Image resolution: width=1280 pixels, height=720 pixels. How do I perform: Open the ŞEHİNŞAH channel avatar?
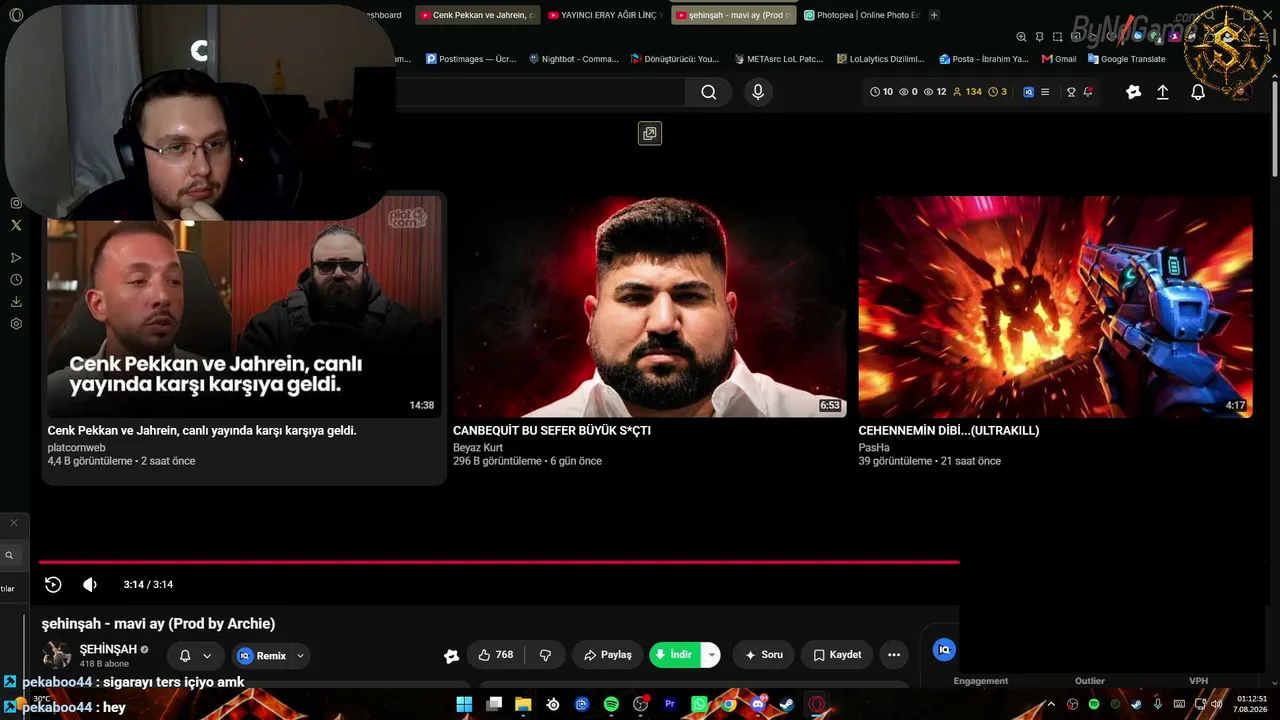[56, 656]
